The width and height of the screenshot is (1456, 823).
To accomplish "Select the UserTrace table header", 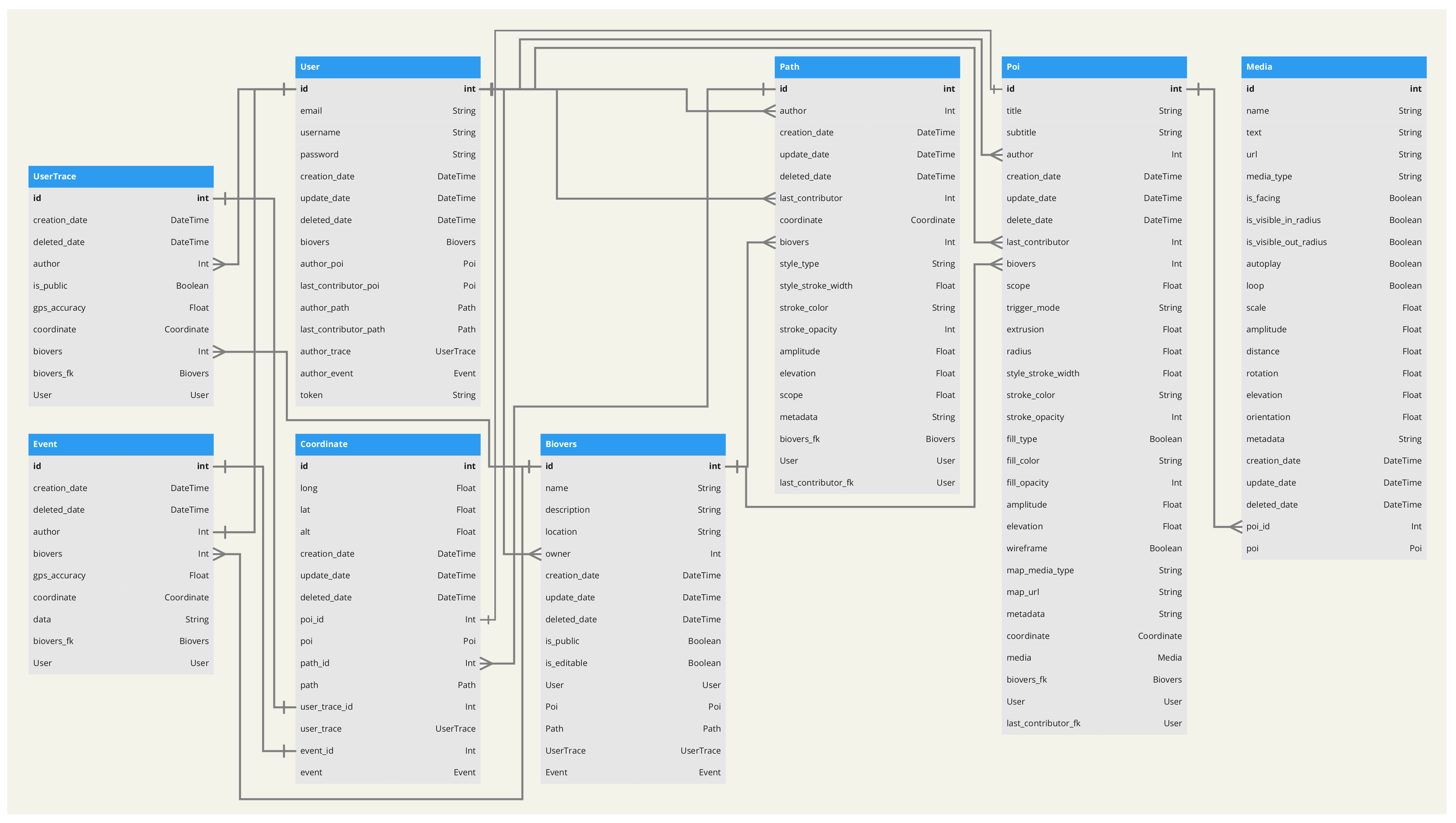I will click(x=121, y=176).
